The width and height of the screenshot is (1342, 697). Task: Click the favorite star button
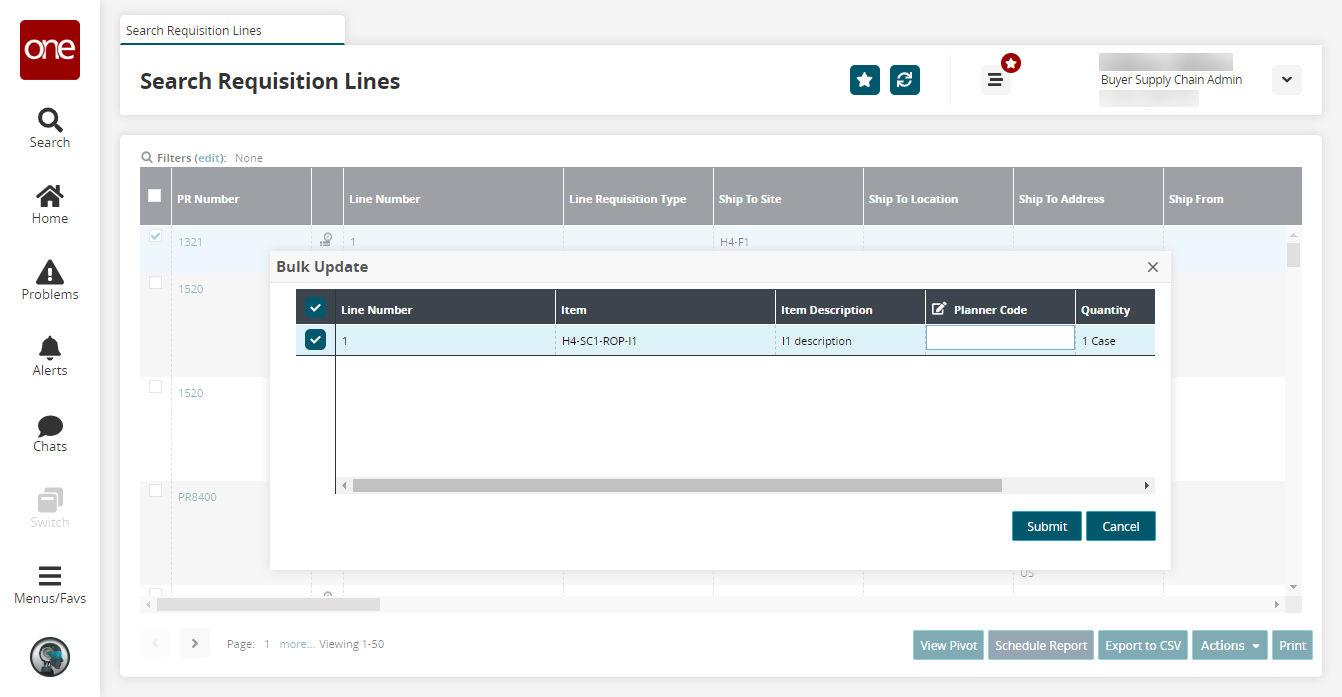coord(865,80)
